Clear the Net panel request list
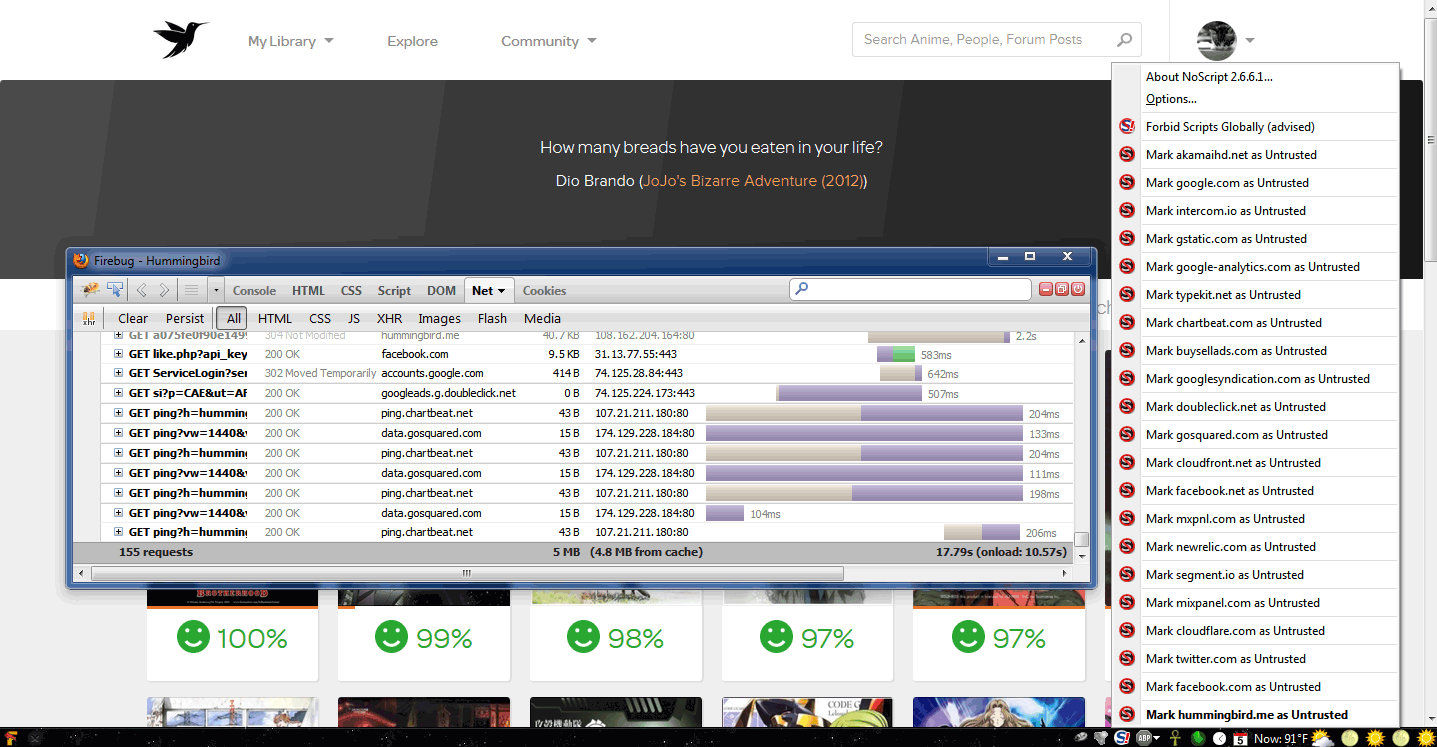Viewport: 1437px width, 747px height. [x=133, y=318]
